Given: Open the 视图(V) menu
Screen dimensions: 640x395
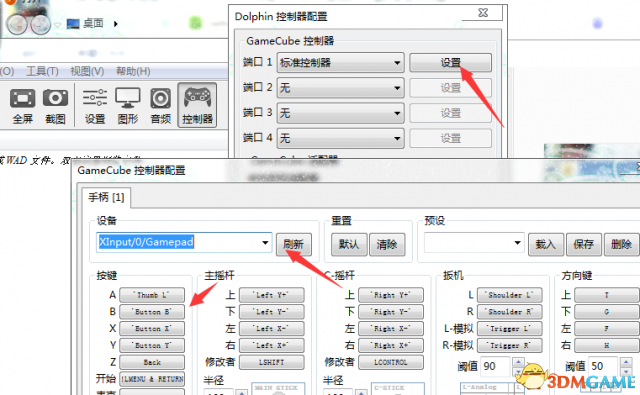Looking at the screenshot, I should pyautogui.click(x=87, y=71).
